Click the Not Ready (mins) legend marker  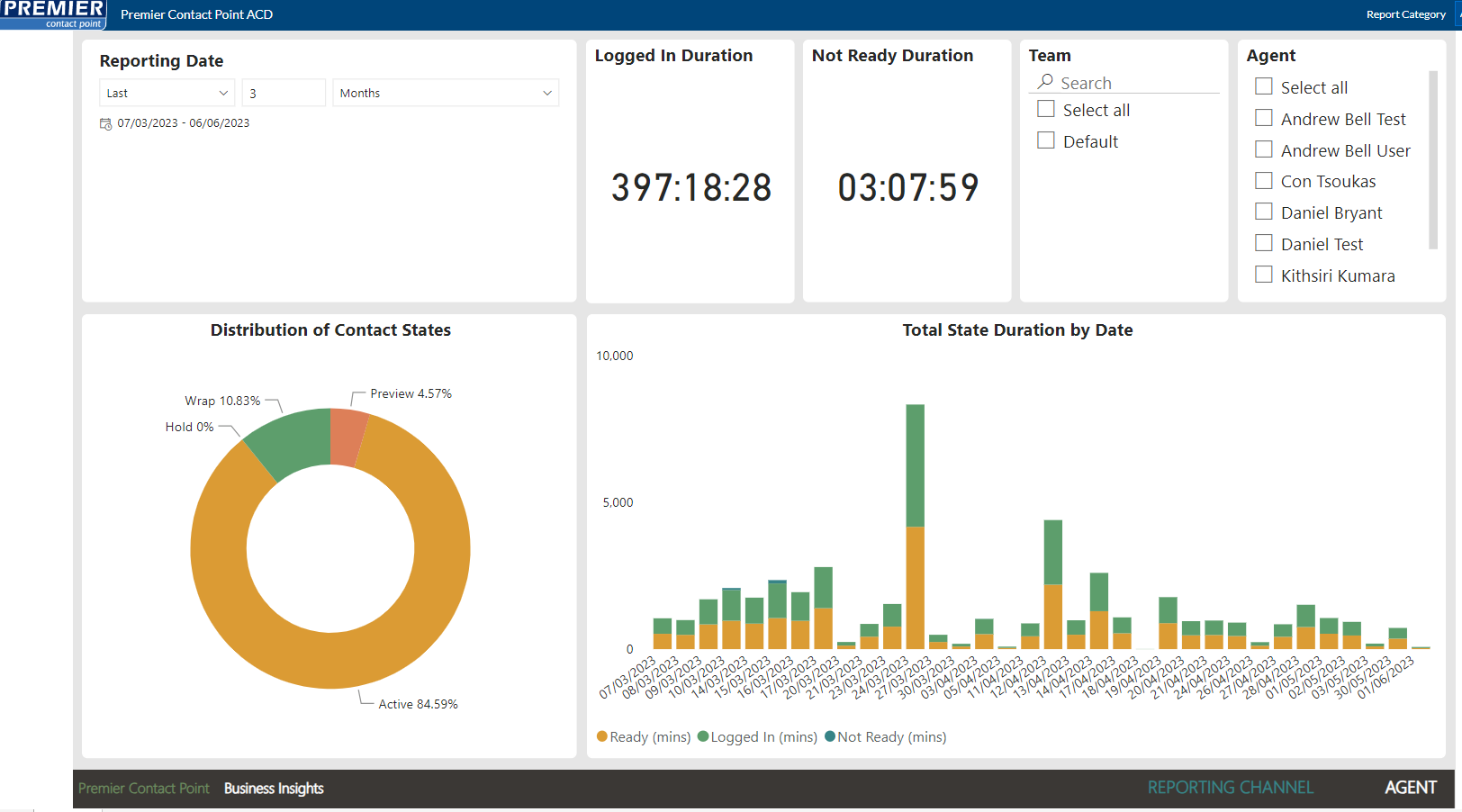pos(830,736)
